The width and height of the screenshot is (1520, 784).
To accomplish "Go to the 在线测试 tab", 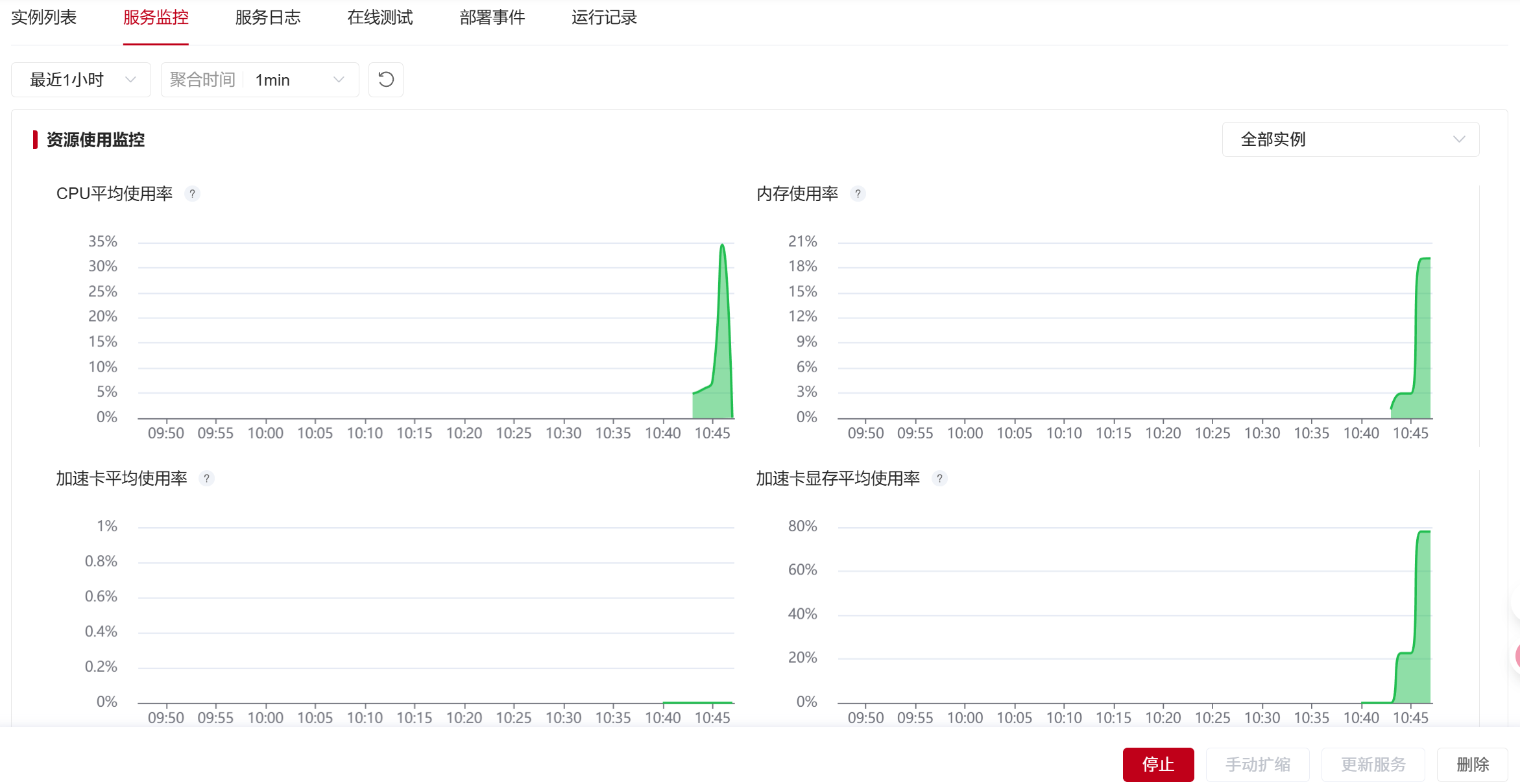I will [380, 18].
